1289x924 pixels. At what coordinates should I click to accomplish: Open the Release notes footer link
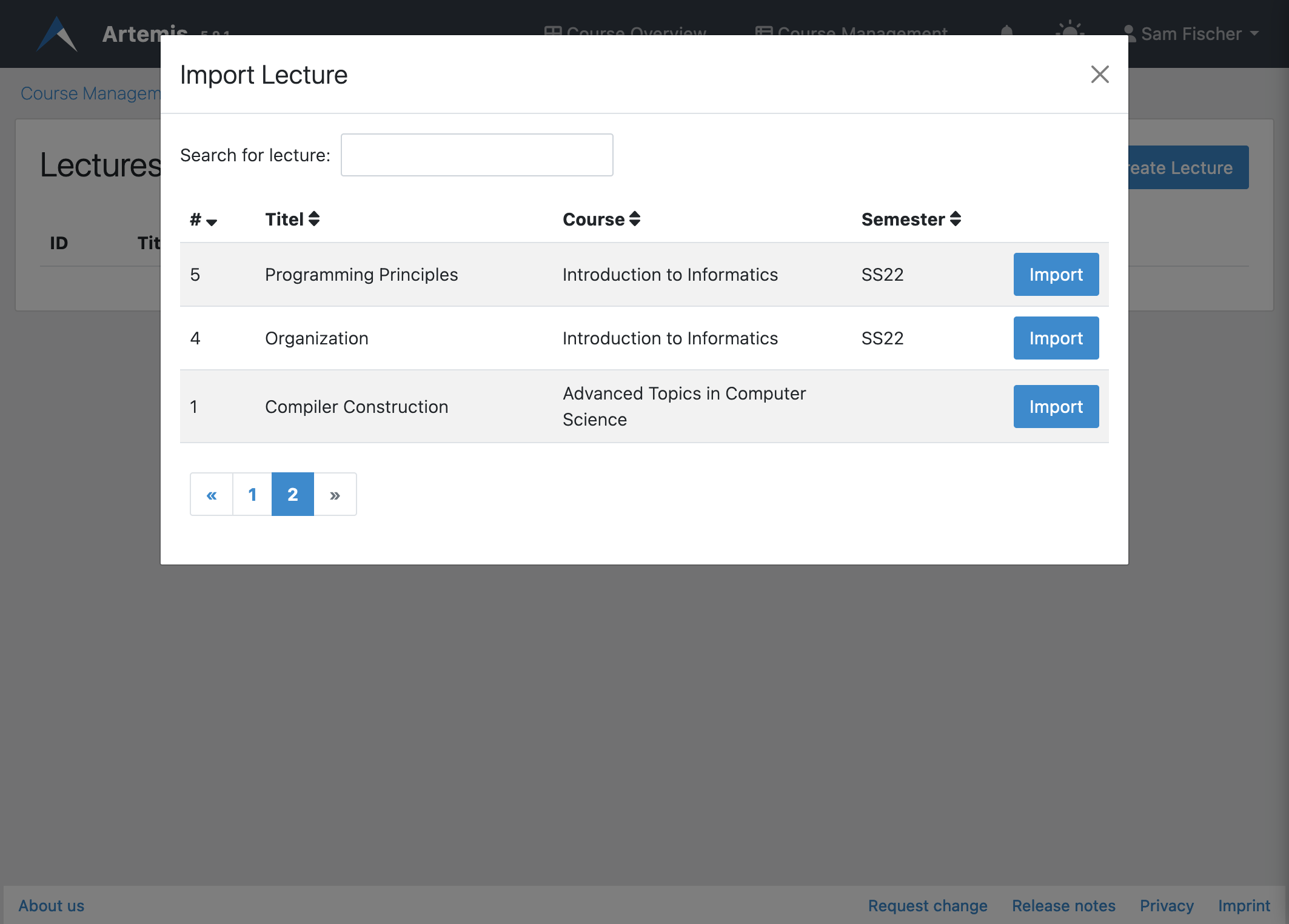1063,906
